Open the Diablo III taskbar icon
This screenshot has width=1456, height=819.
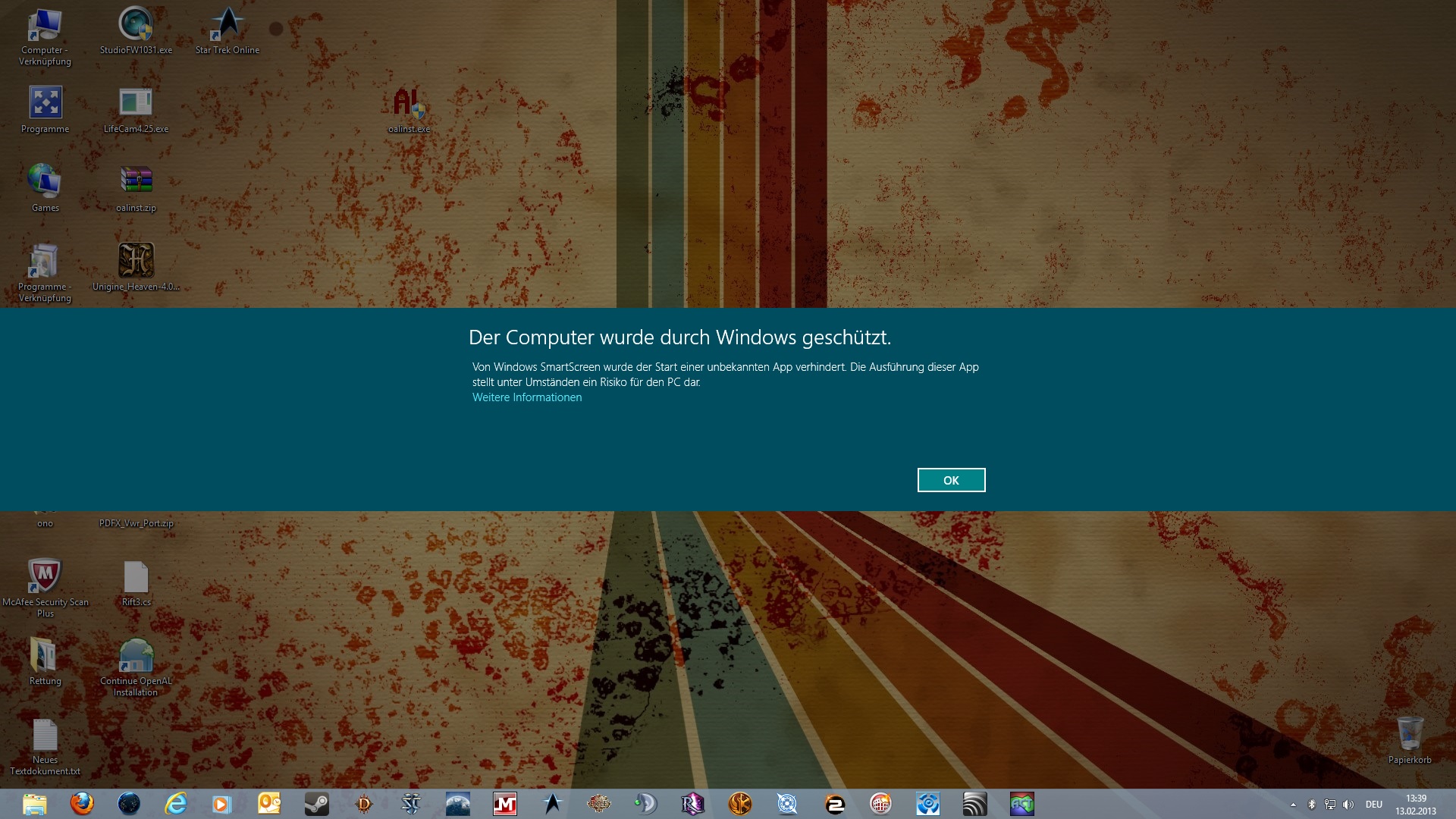point(364,804)
